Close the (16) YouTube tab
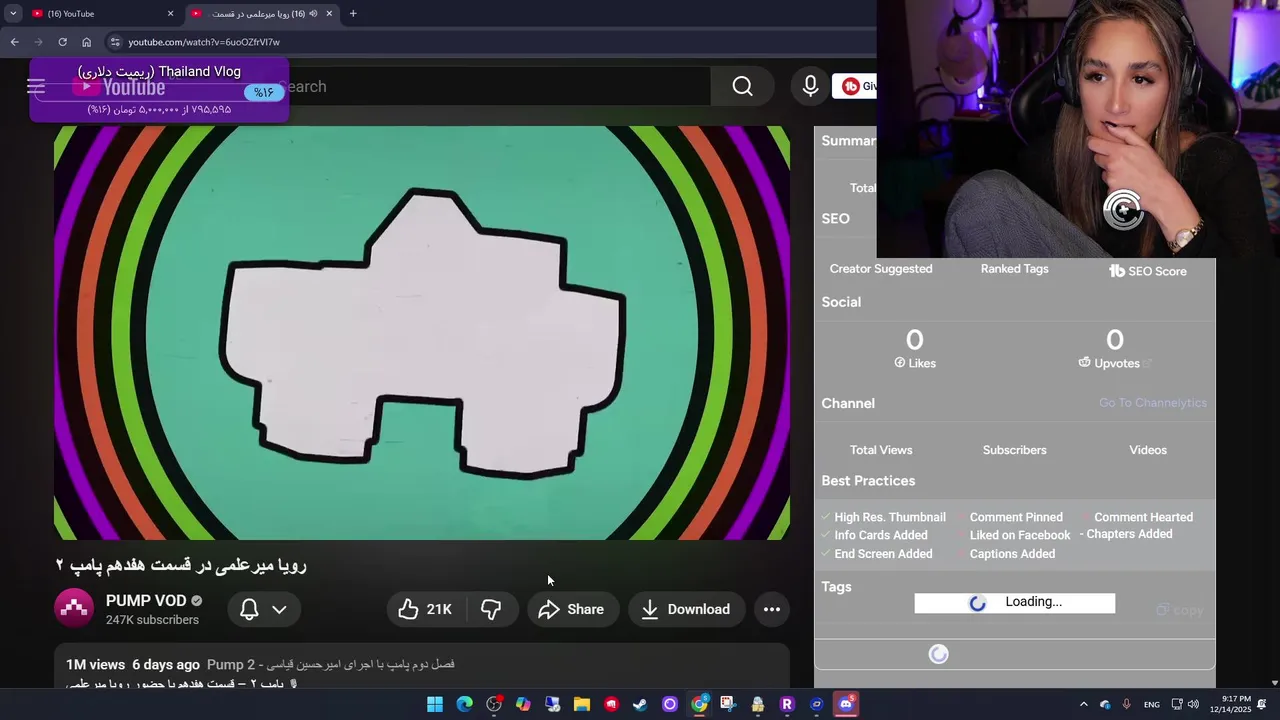 click(x=170, y=13)
